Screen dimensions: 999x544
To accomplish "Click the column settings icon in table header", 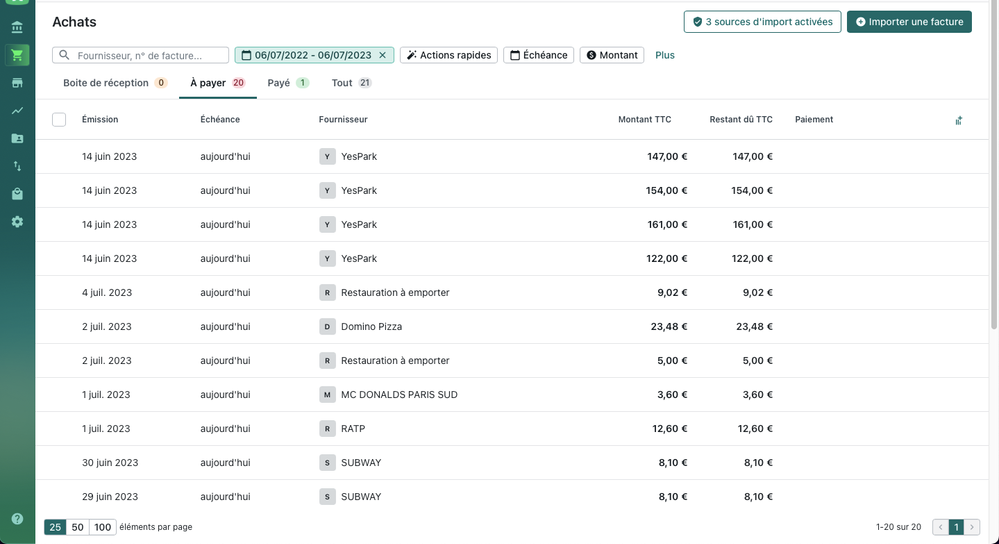I will click(x=958, y=120).
